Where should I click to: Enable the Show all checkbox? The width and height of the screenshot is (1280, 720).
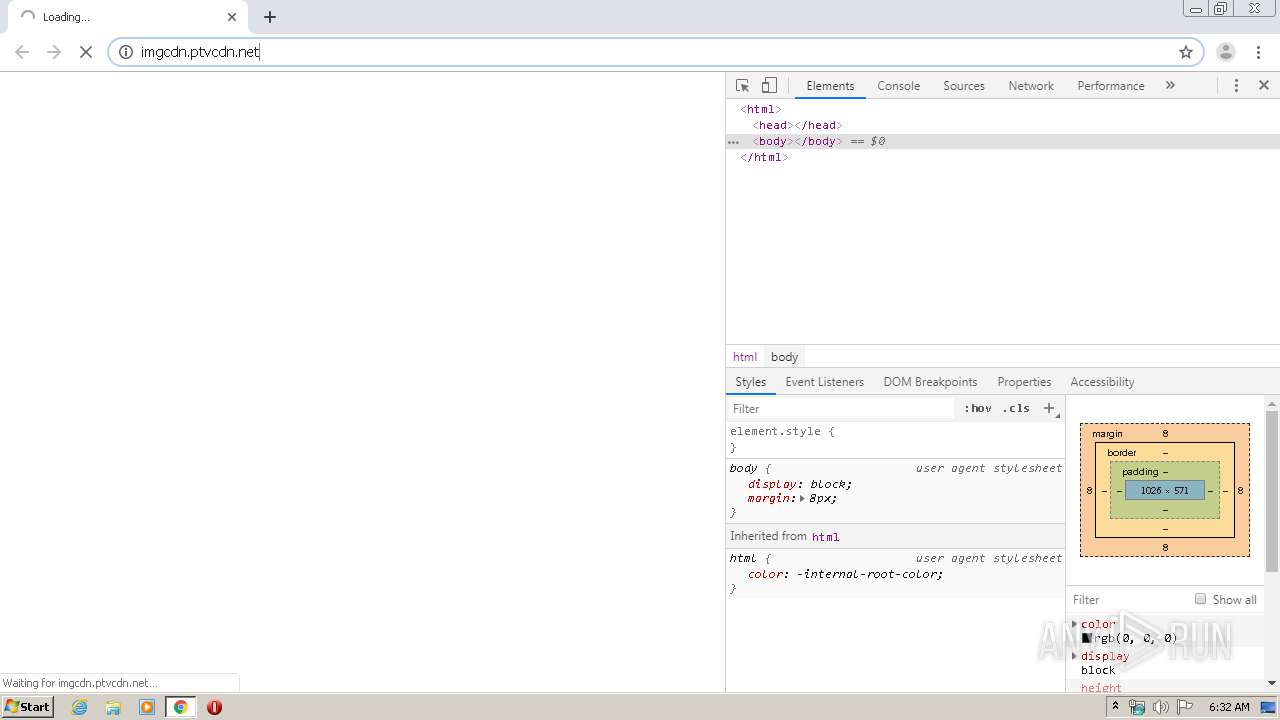[1200, 599]
